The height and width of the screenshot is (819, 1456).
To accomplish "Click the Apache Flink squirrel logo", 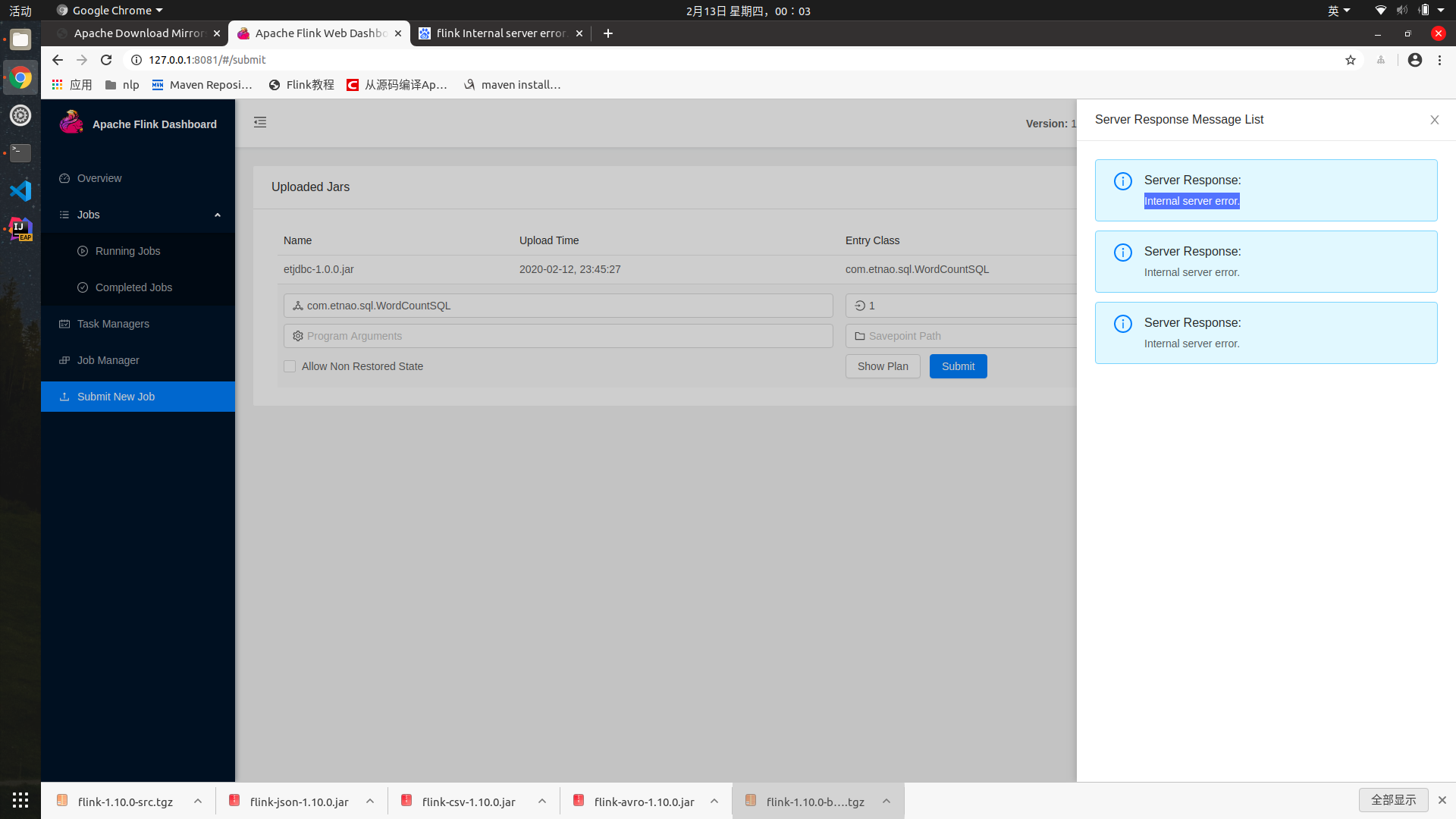I will point(71,123).
